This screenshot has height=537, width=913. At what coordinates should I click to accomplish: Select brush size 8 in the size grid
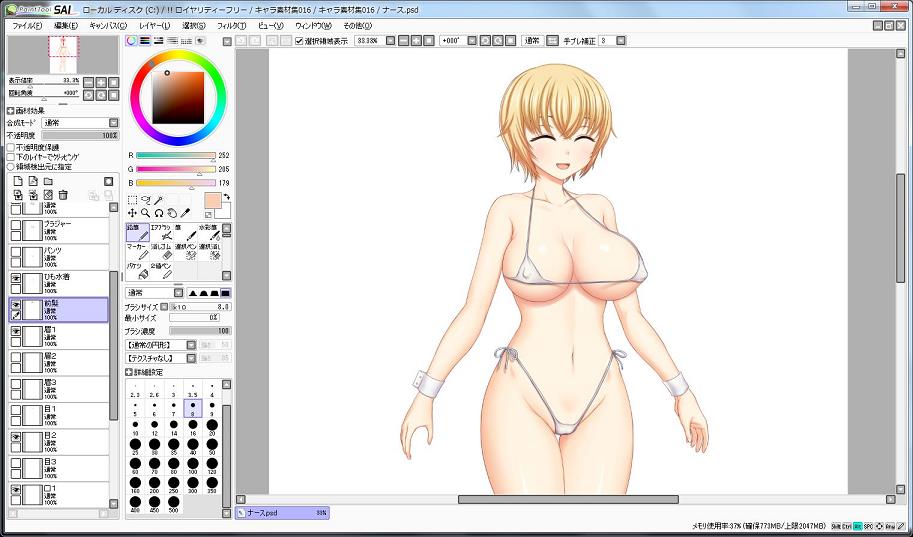tap(193, 406)
